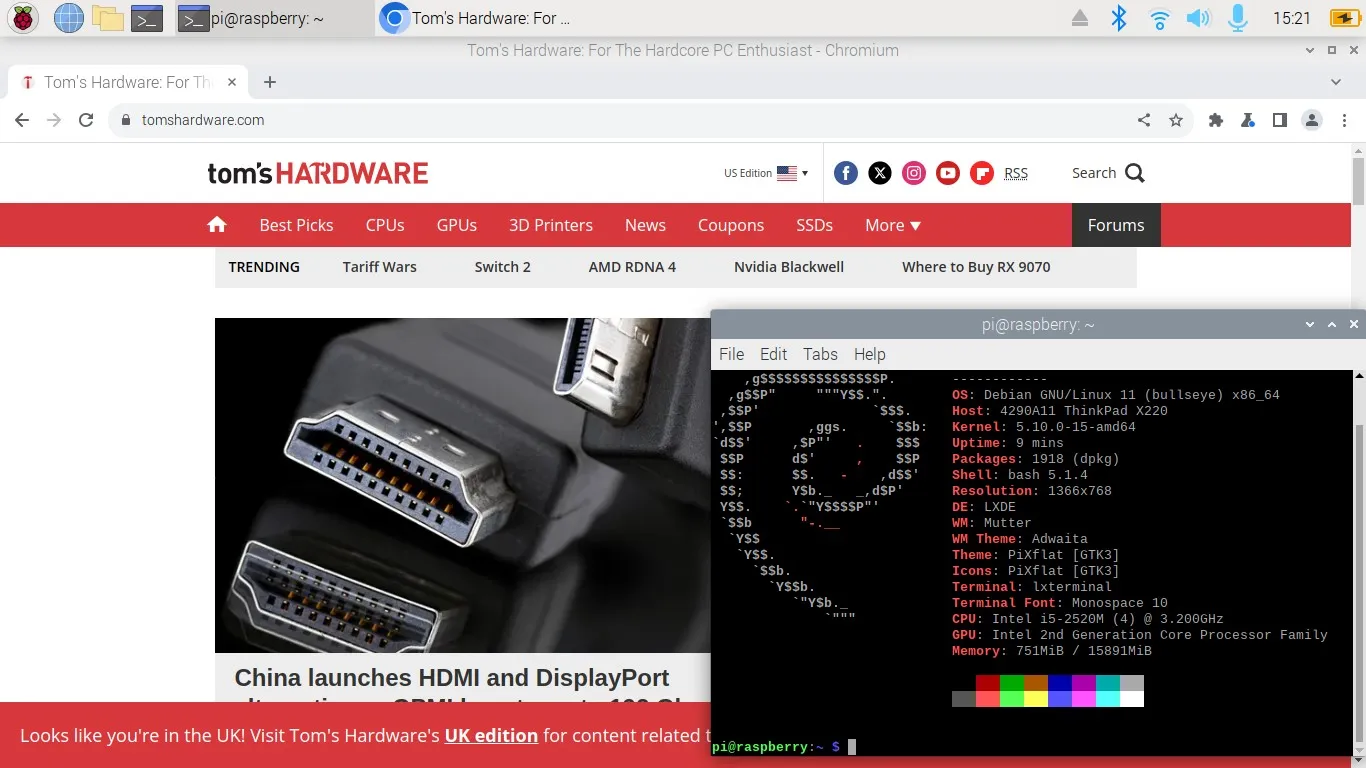This screenshot has height=768, width=1366.
Task: Open the Chromium three-dot menu
Action: pos(1342,120)
